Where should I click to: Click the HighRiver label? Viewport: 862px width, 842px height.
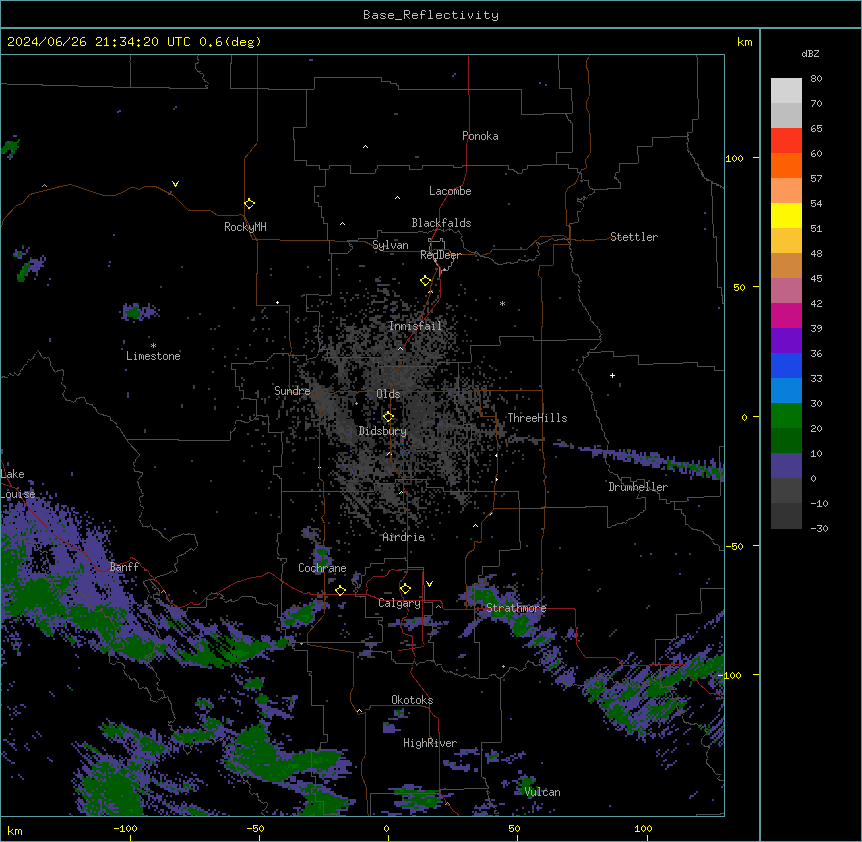click(x=430, y=743)
